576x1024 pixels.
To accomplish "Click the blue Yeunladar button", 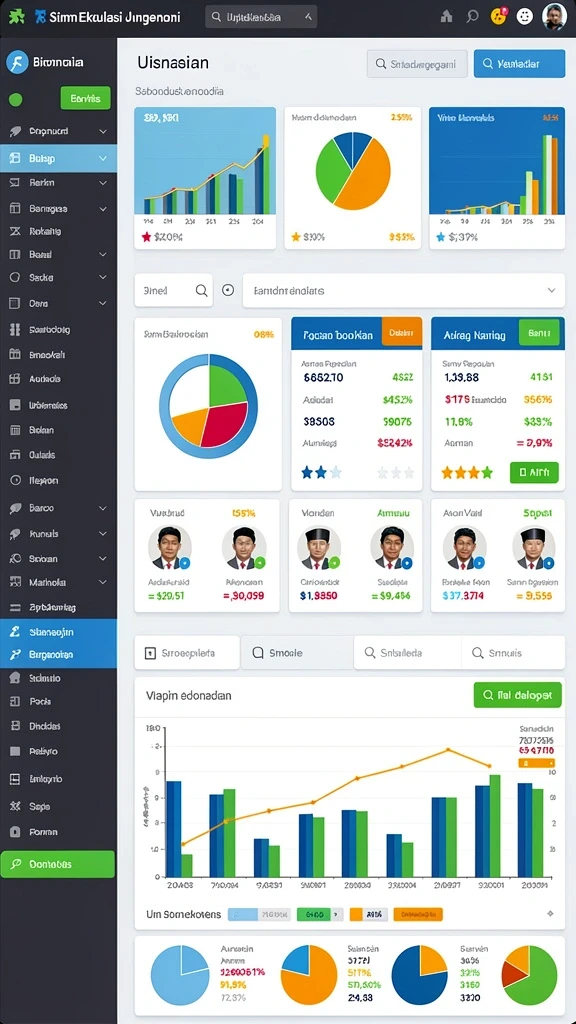I will (x=519, y=64).
